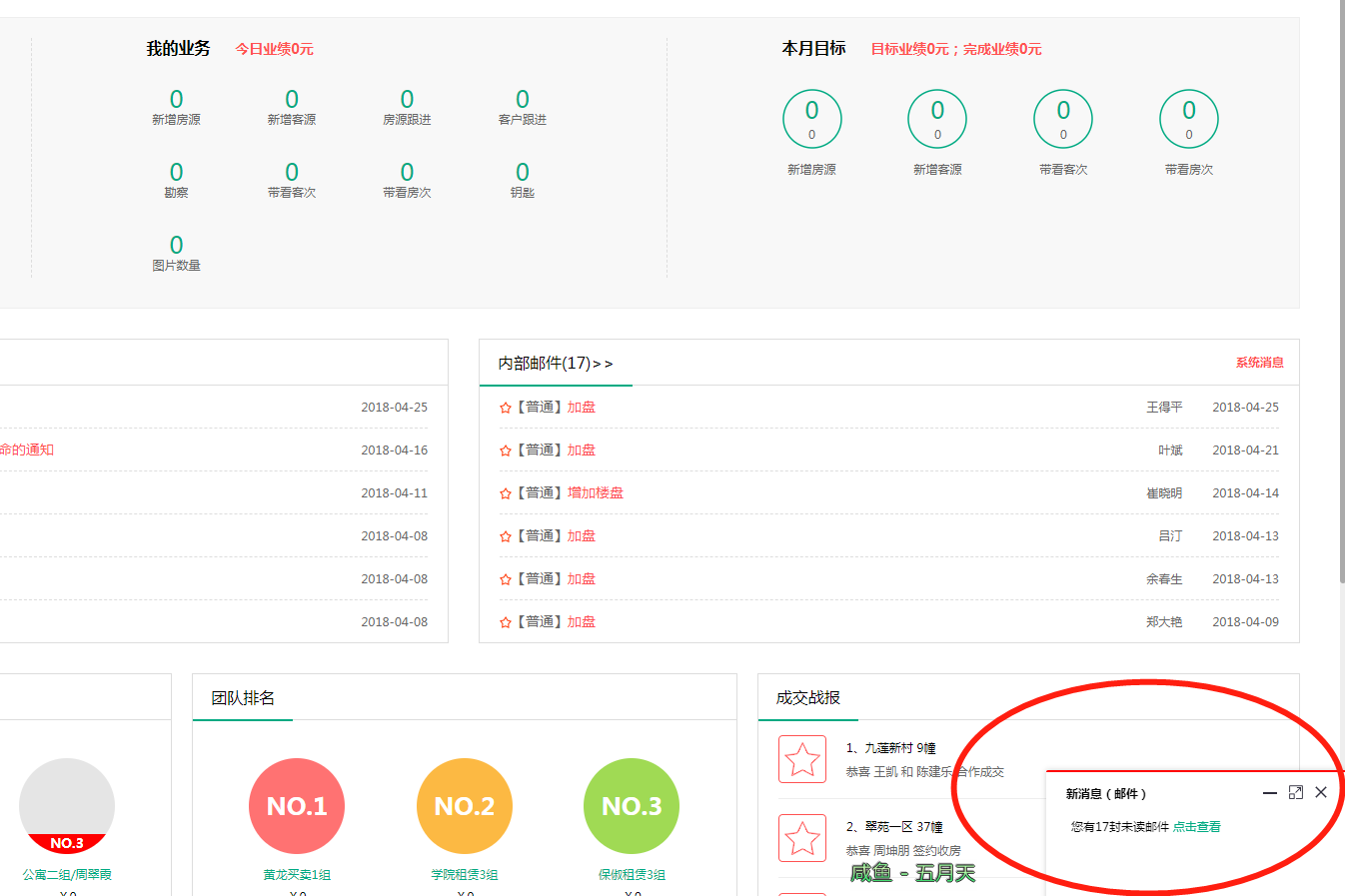Click 带看房次 circle in 本月目标
Screen dimensions: 1345x896
click(x=1189, y=119)
